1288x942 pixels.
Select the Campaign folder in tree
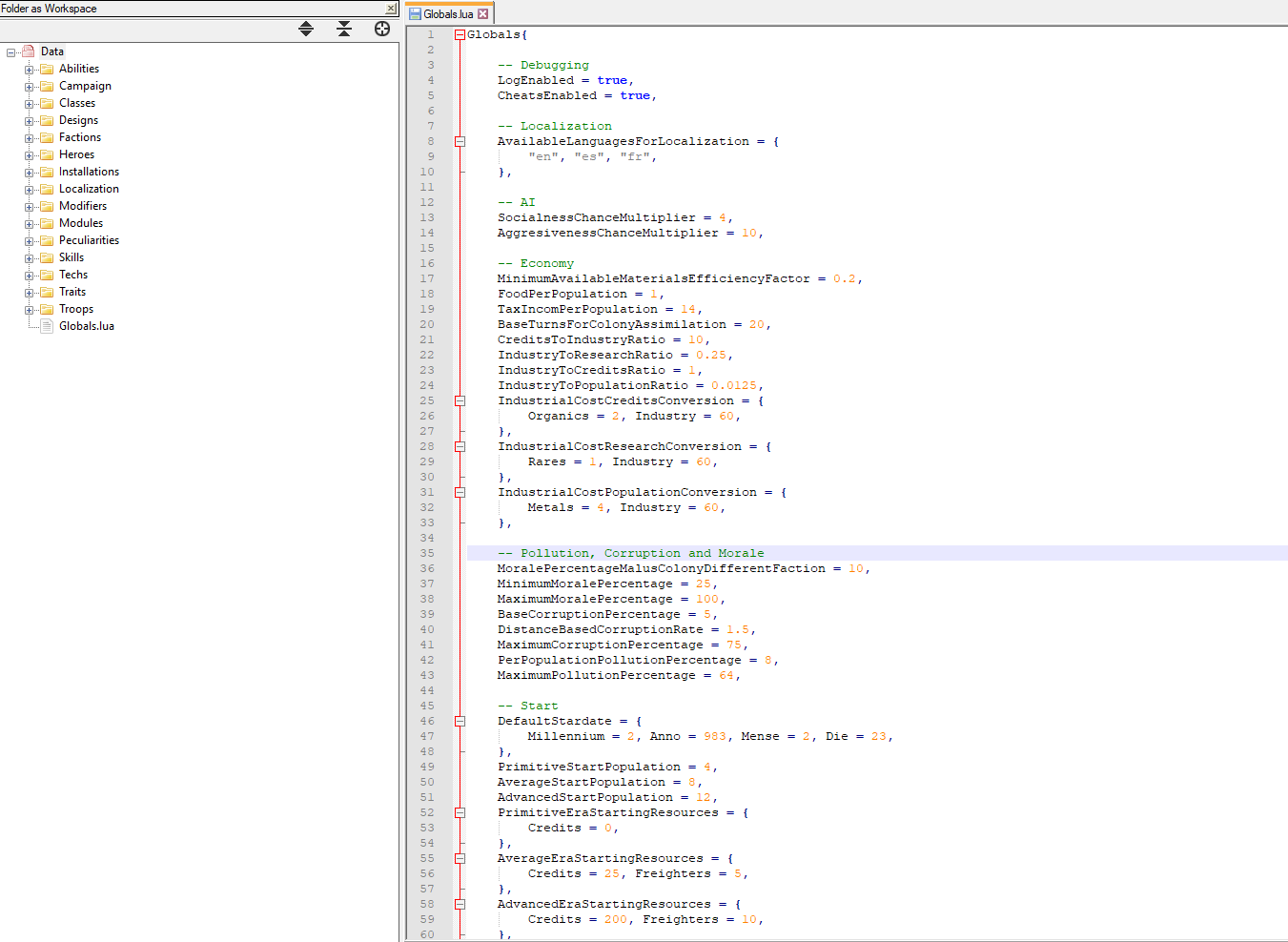85,86
